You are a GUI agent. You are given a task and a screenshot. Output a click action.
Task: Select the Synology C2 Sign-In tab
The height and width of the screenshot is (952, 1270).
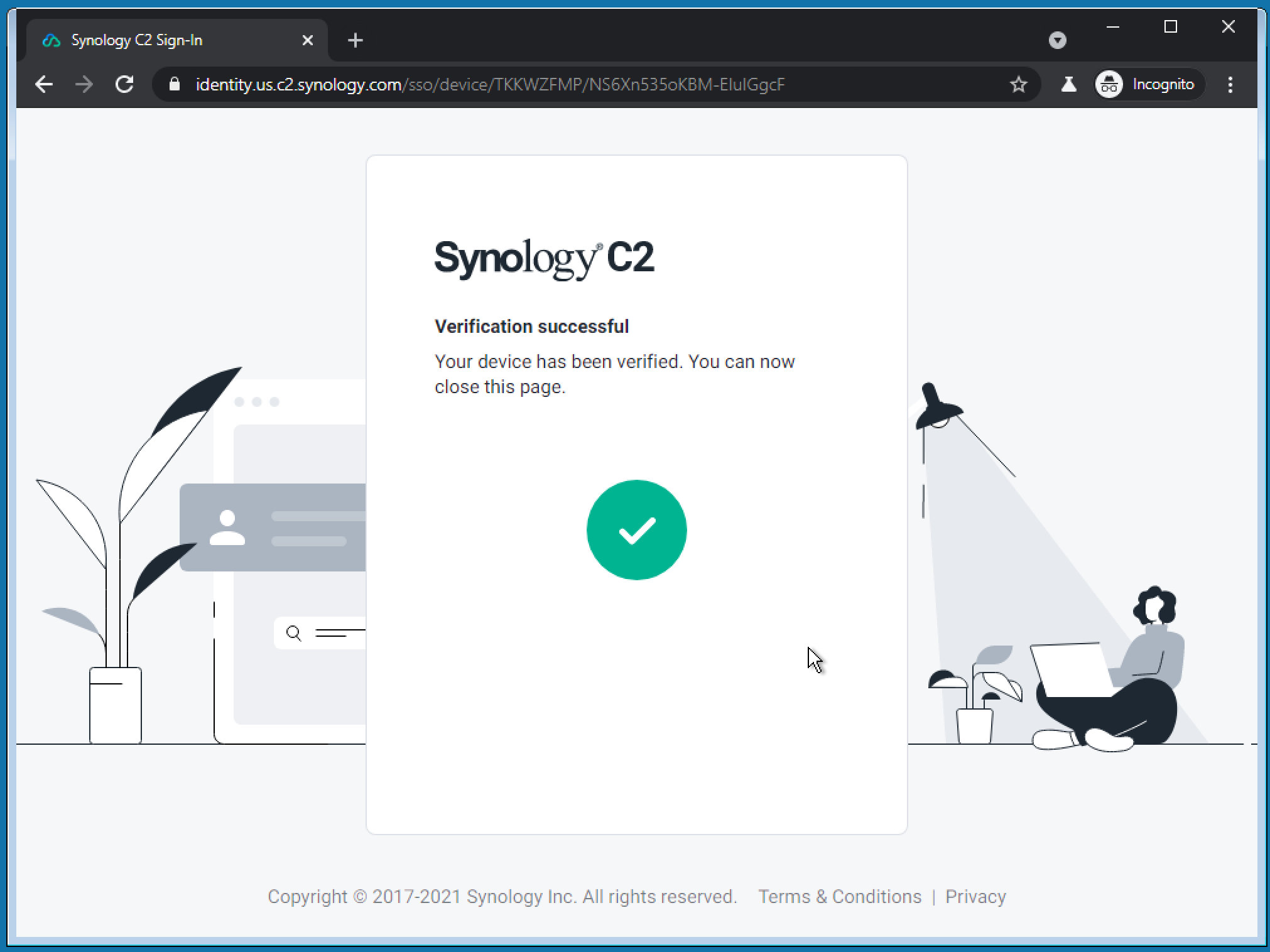pos(177,40)
